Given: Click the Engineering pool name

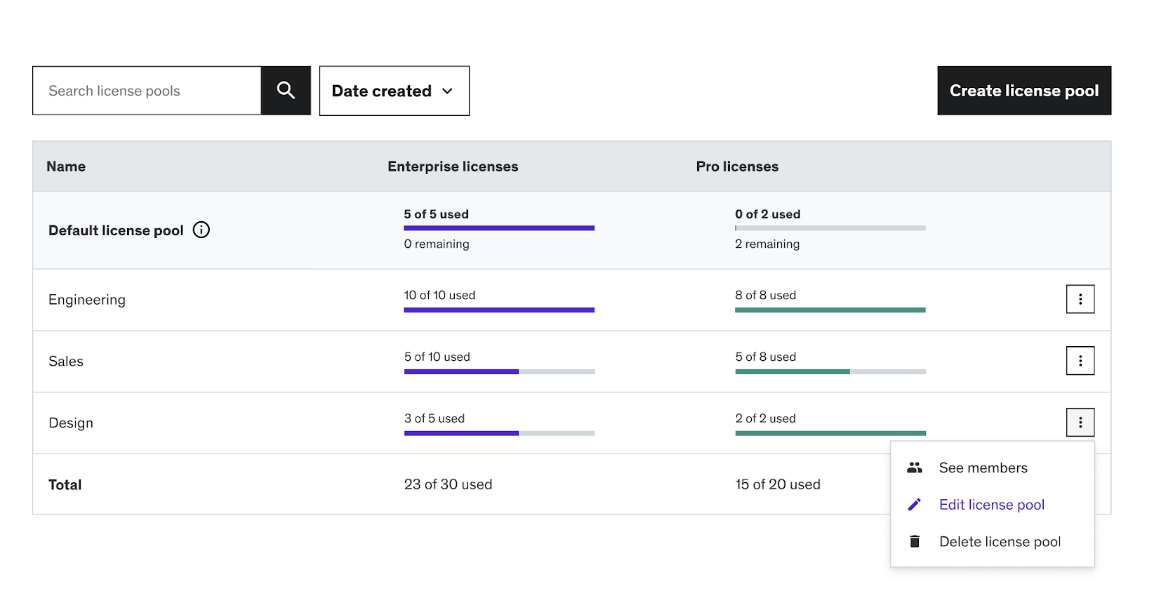Looking at the screenshot, I should [87, 300].
